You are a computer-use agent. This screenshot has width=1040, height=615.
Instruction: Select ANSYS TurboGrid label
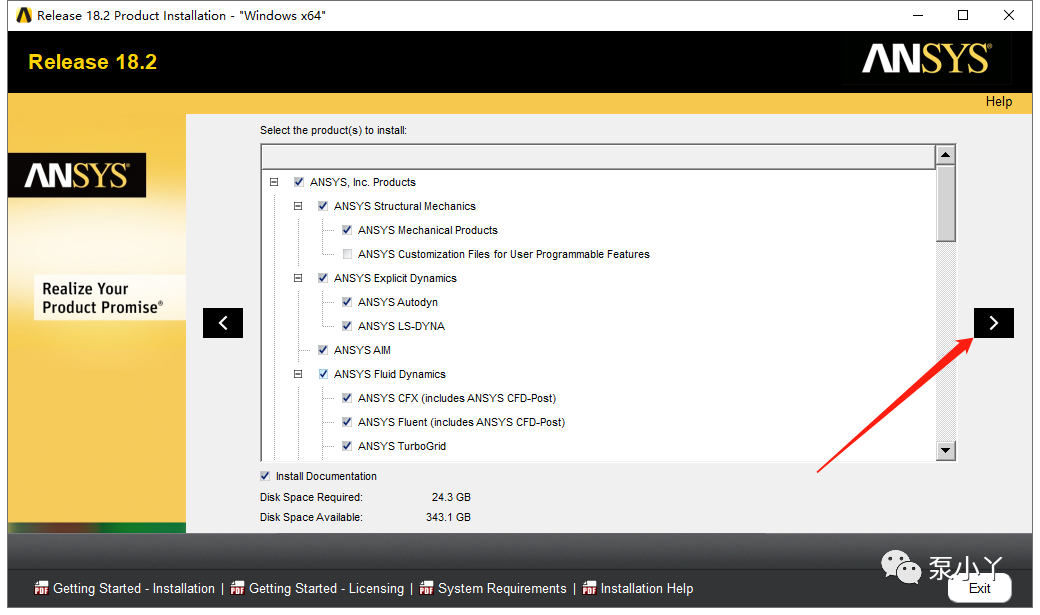click(402, 446)
